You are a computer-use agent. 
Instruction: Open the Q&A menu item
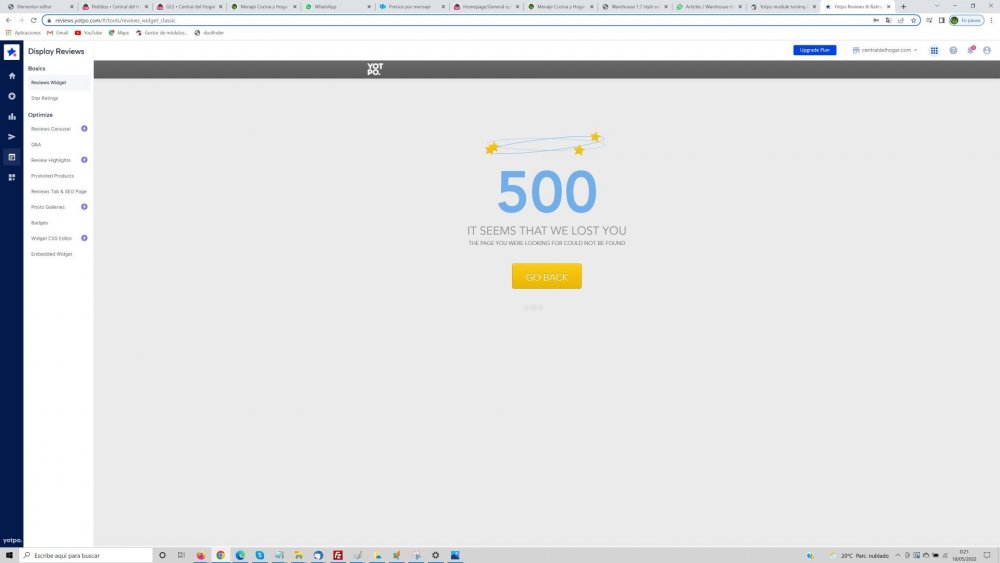36,145
